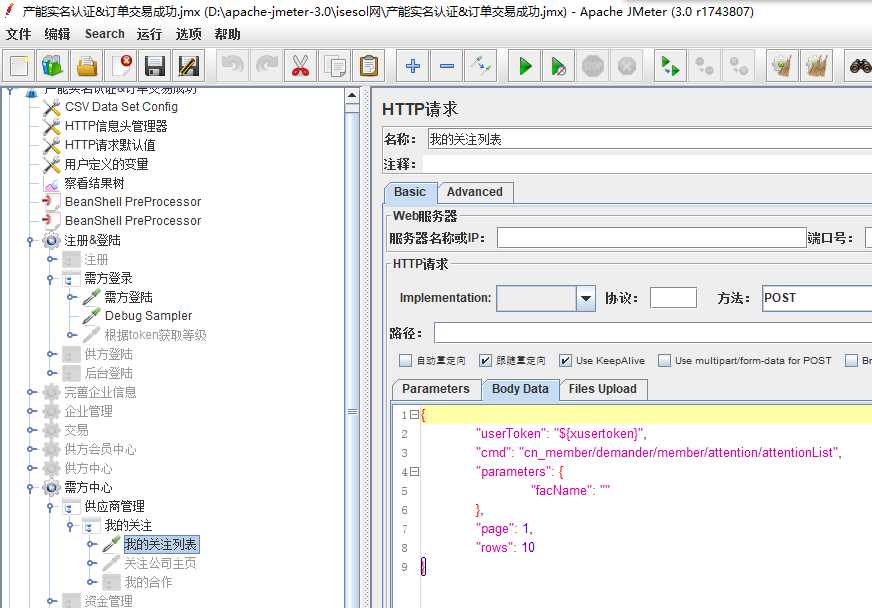This screenshot has height=608, width=872.
Task: Open the 运行 menu
Action: coord(149,34)
